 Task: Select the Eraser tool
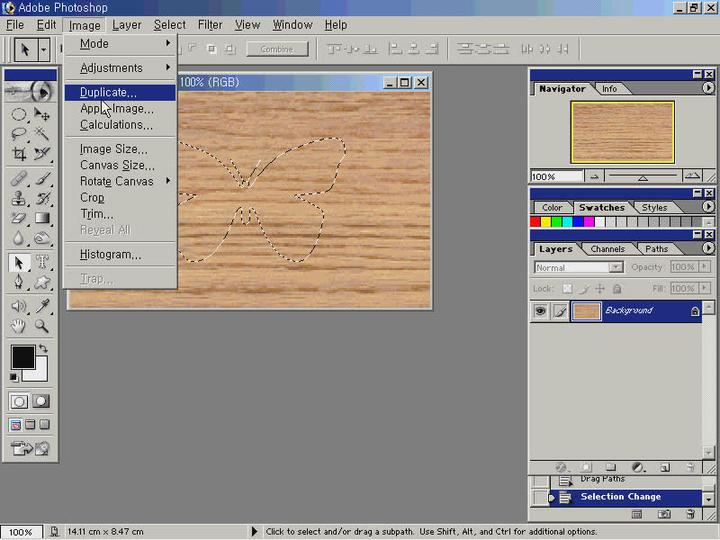[19, 218]
